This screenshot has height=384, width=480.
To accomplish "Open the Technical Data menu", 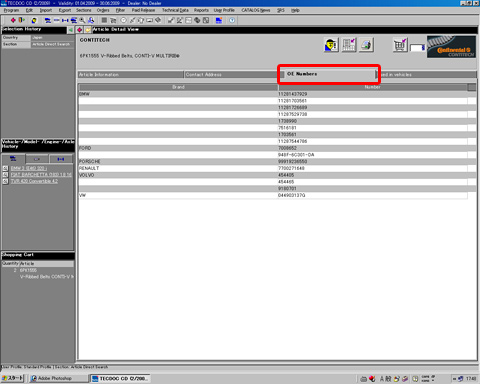I will pyautogui.click(x=175, y=10).
